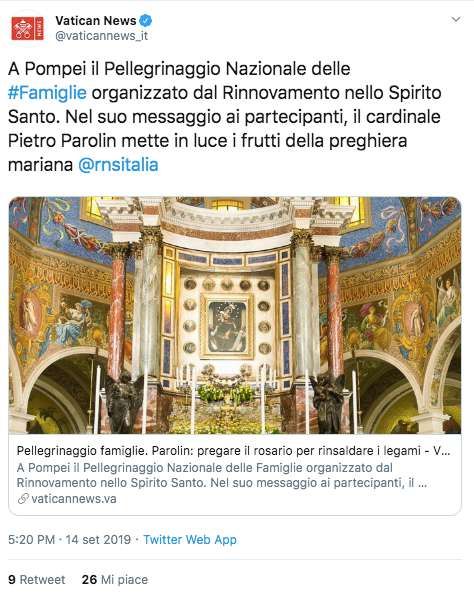View the 26 Mi piace list

click(115, 580)
